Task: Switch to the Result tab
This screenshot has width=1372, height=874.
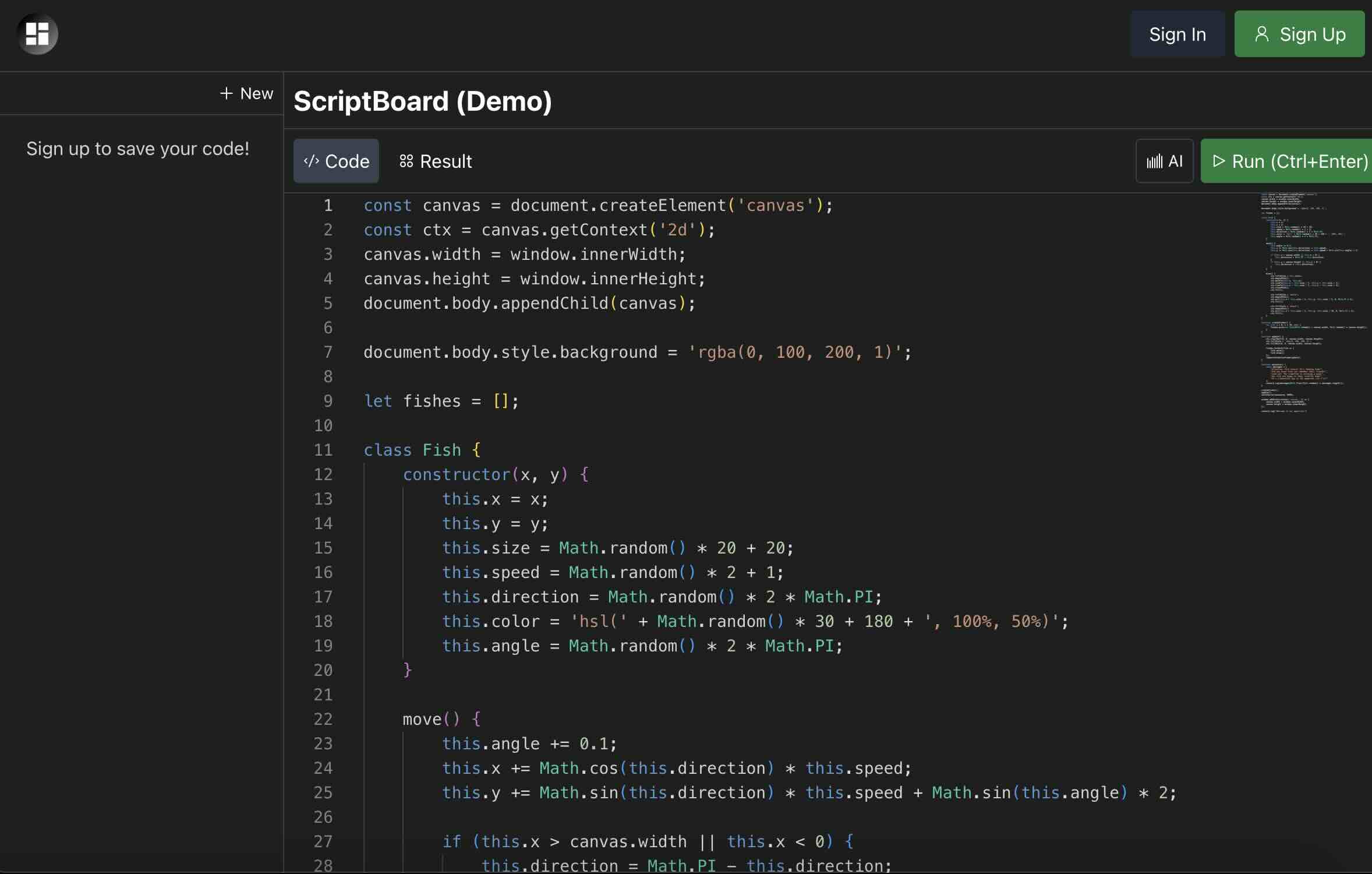Action: (x=436, y=161)
